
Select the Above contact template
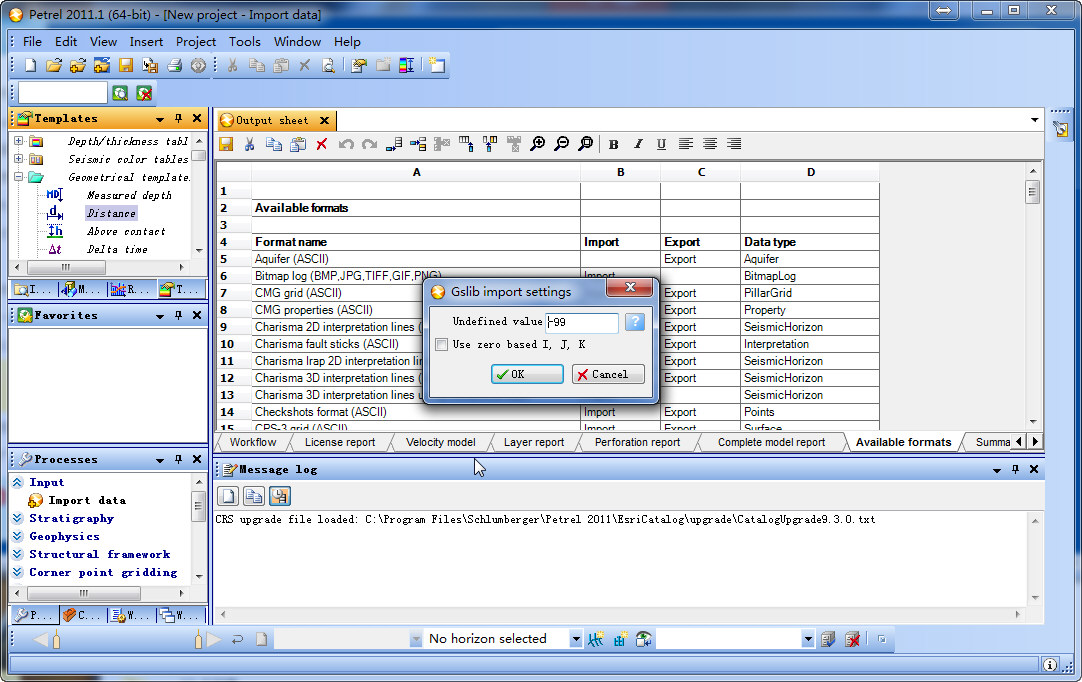tap(126, 231)
